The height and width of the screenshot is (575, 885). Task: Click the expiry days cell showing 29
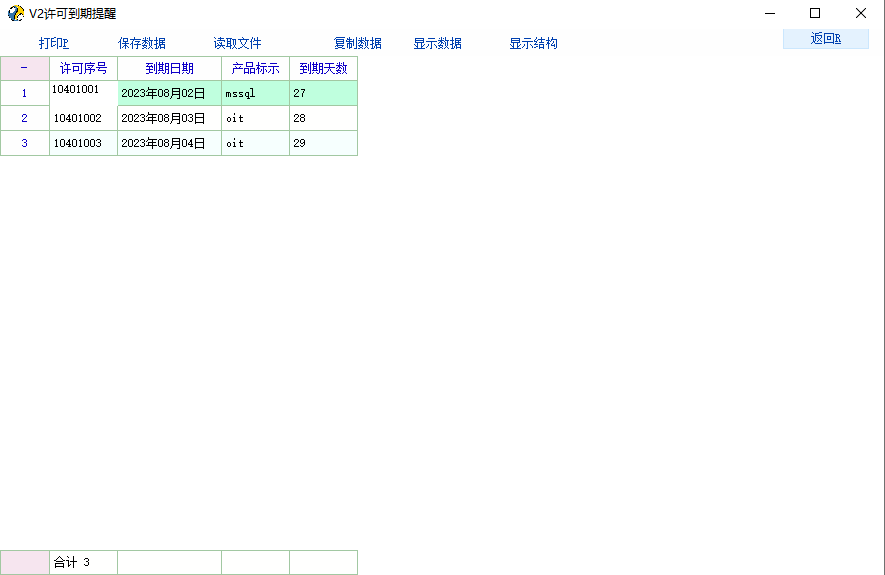(323, 143)
